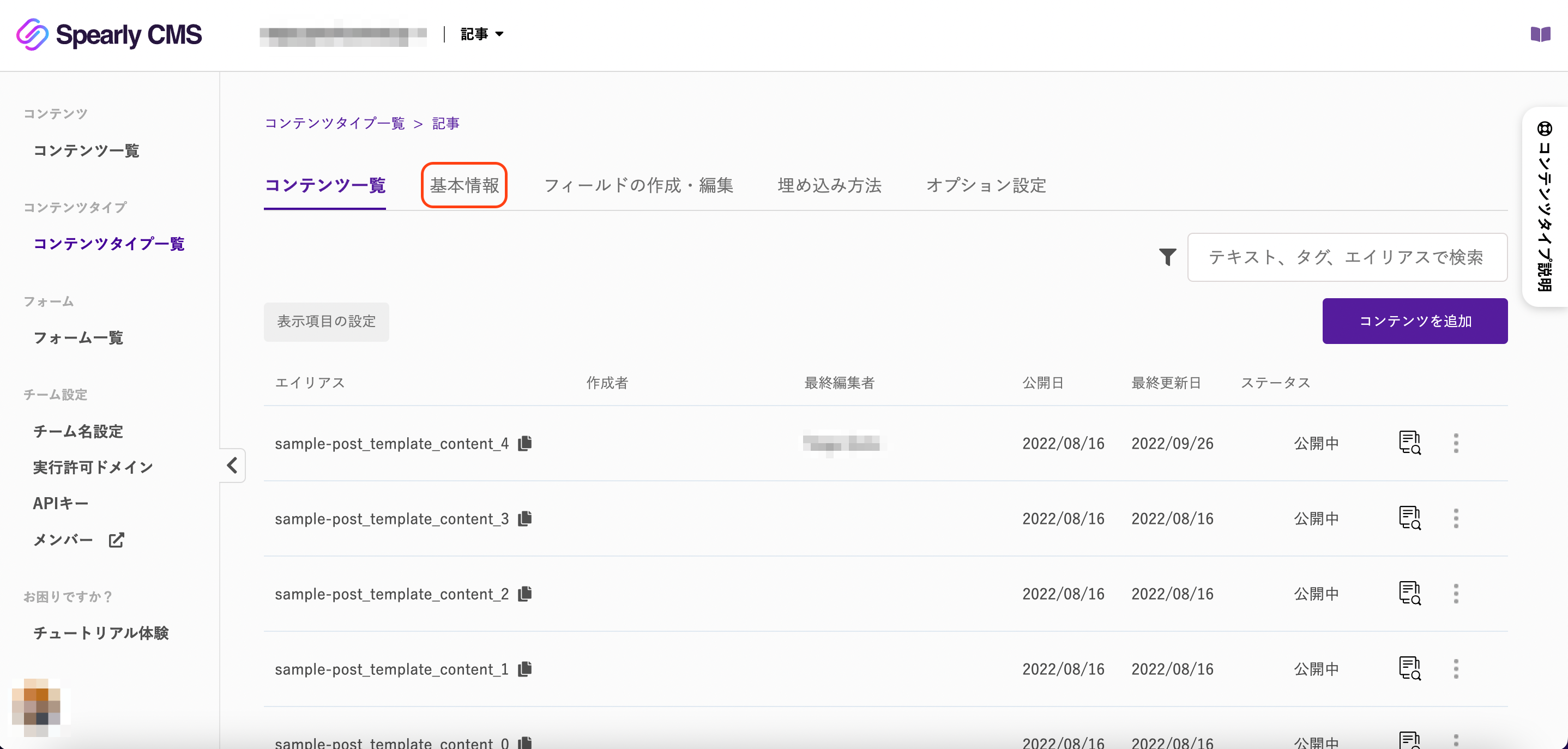
Task: Click the 最終編集者 column header
Action: (840, 383)
